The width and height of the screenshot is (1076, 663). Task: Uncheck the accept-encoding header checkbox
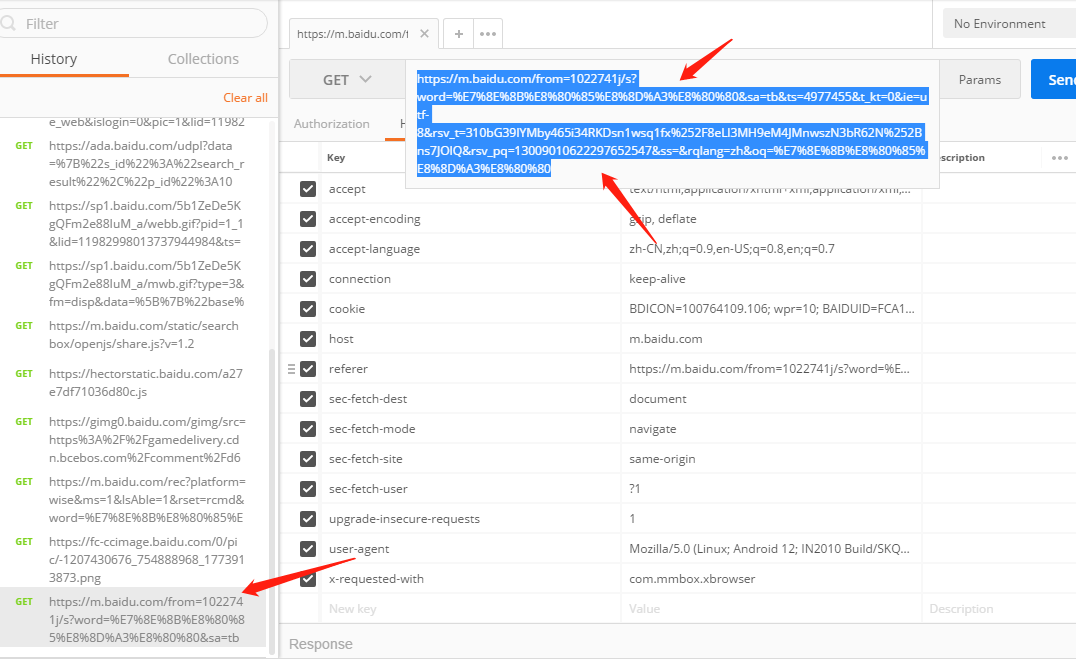[308, 219]
